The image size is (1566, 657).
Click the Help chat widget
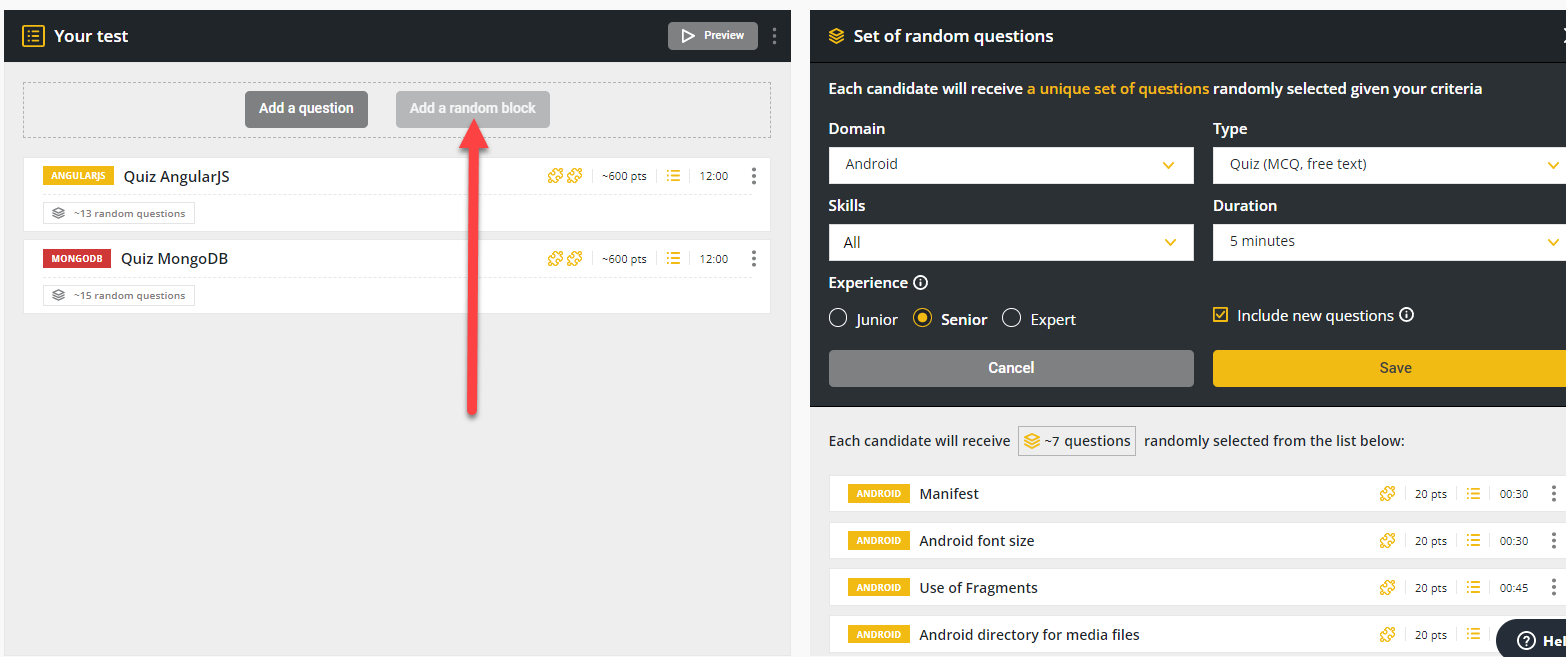click(1534, 640)
